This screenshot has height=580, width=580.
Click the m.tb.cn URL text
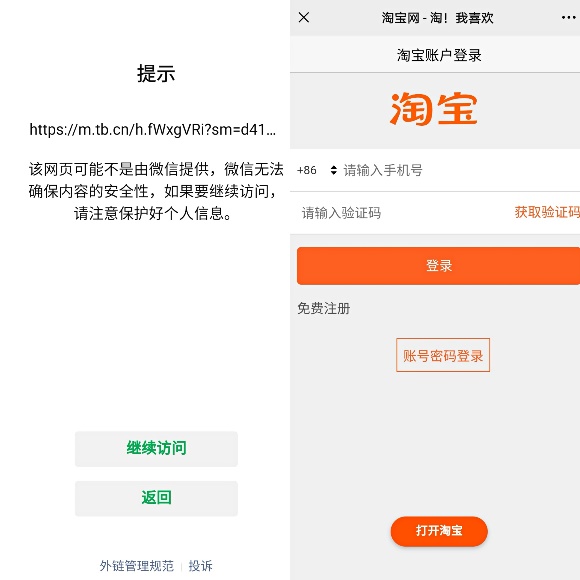[x=152, y=130]
